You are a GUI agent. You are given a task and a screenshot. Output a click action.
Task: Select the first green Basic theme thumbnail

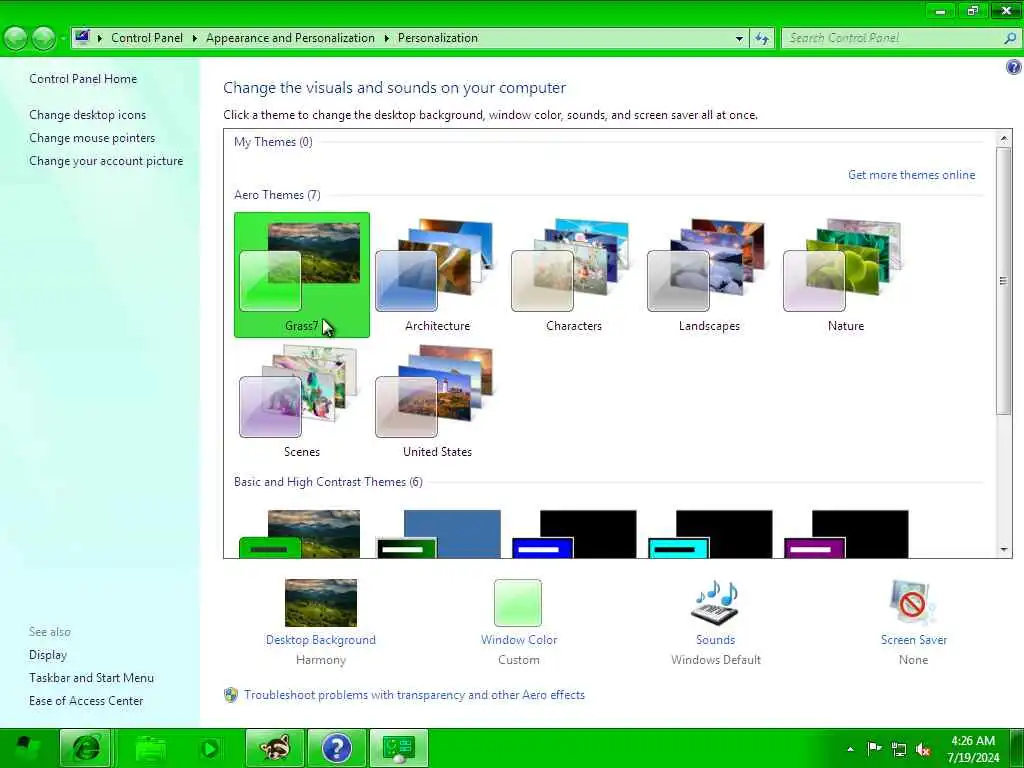(300, 534)
